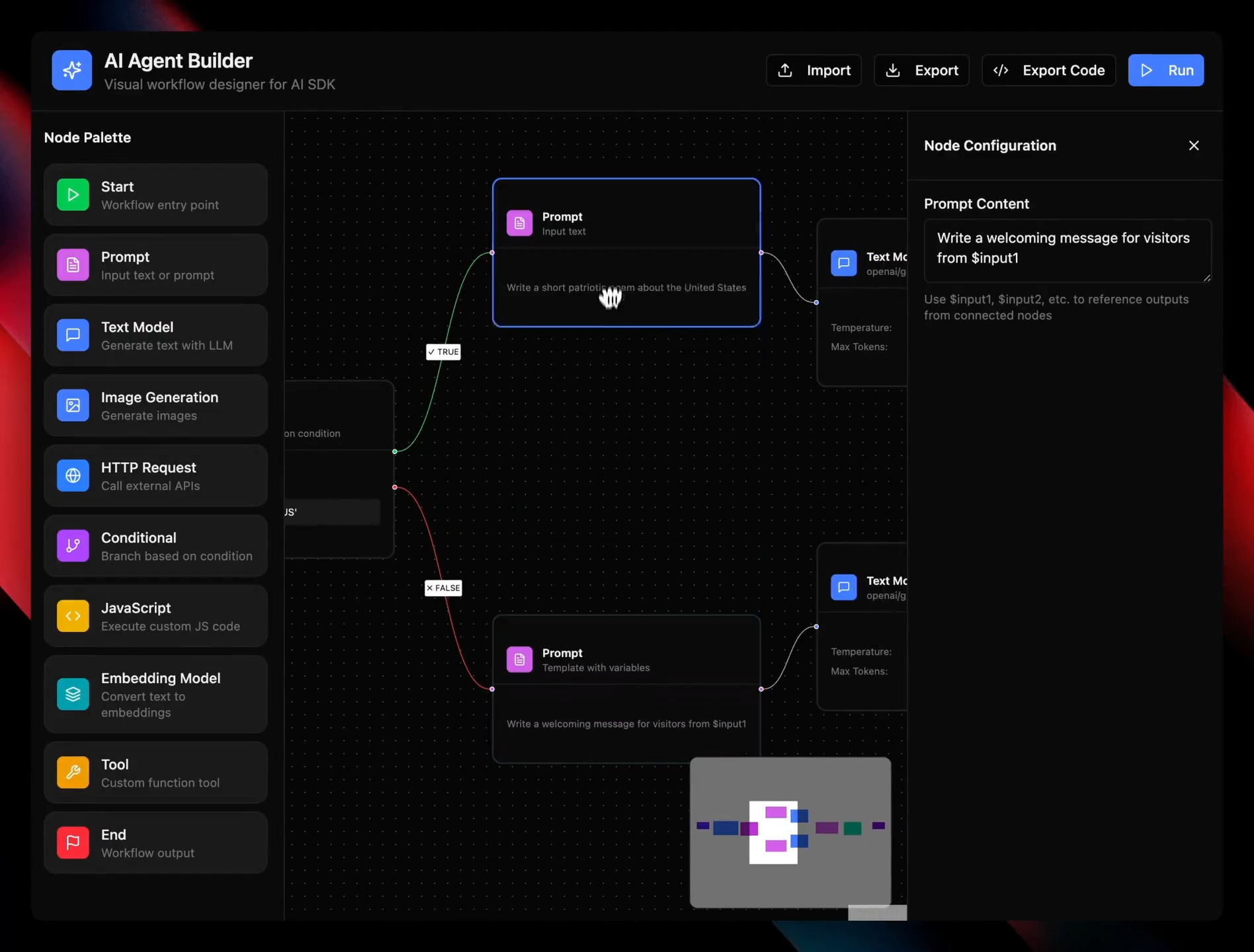Select the Embedding Model layers icon
This screenshot has height=952, width=1254.
point(73,694)
